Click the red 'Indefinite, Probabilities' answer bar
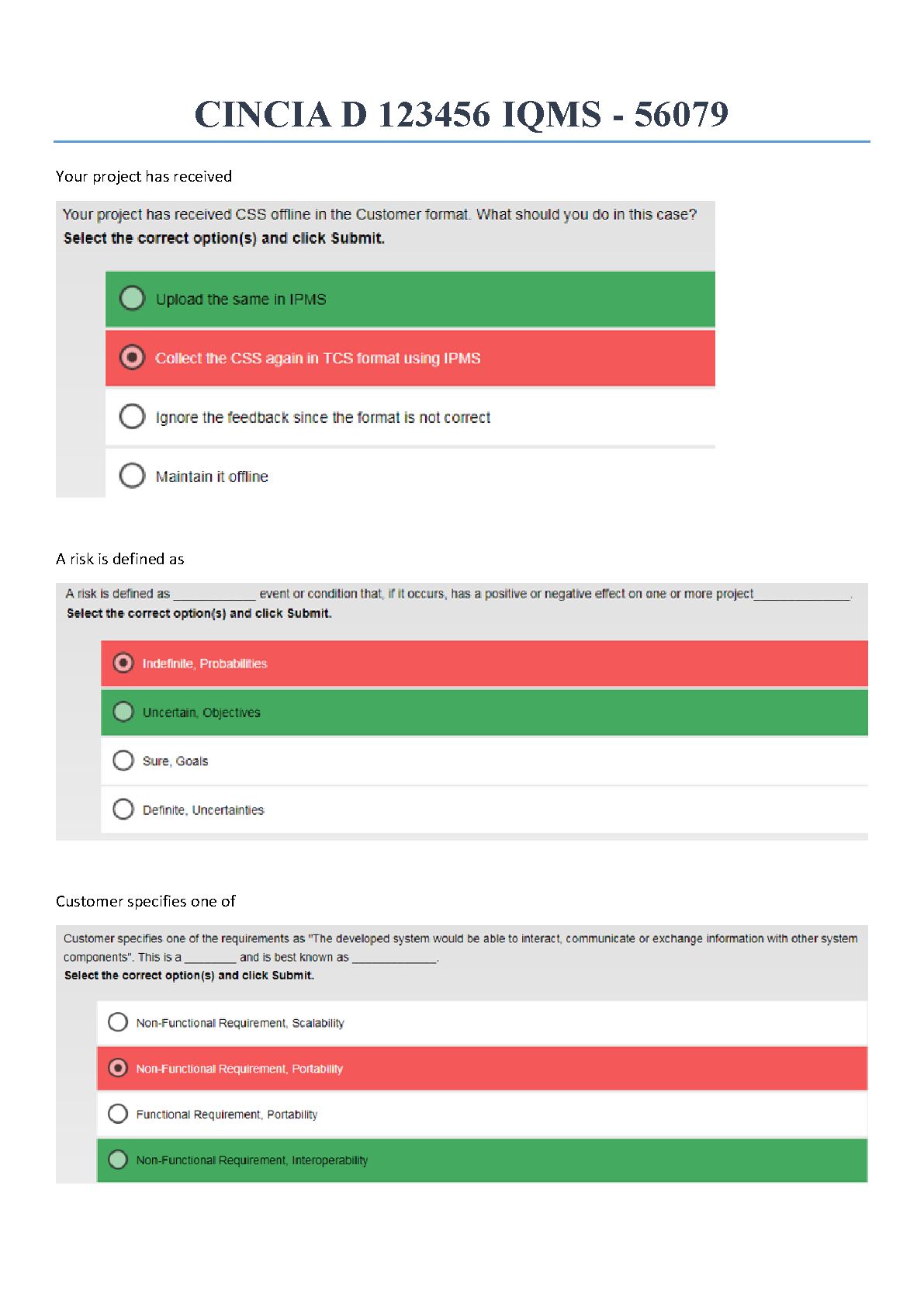 pos(543,664)
